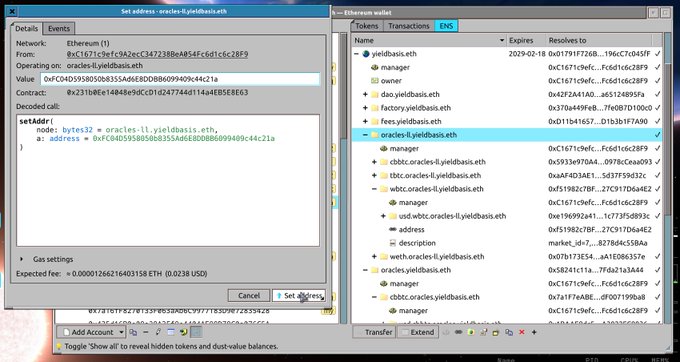Click the X icon in Set address title bar
680x362 pixels.
coord(13,11)
